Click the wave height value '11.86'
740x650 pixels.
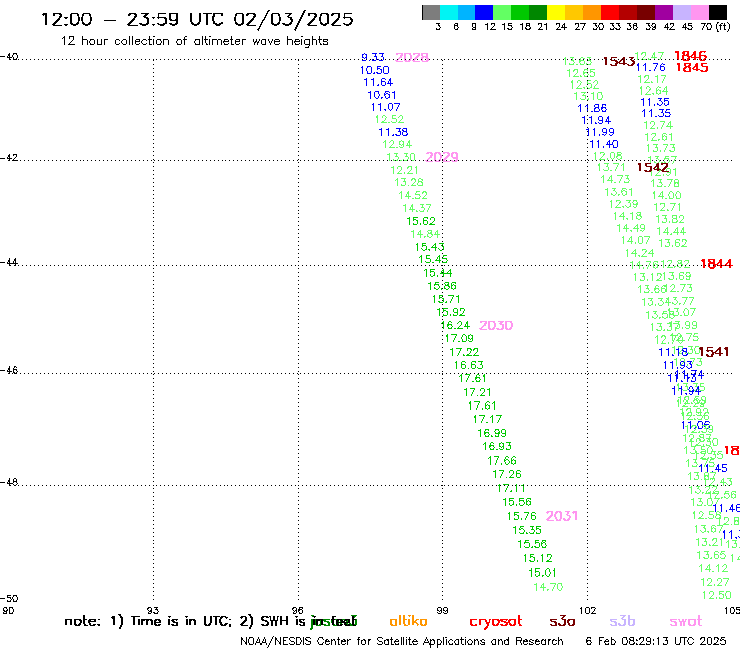pos(592,109)
